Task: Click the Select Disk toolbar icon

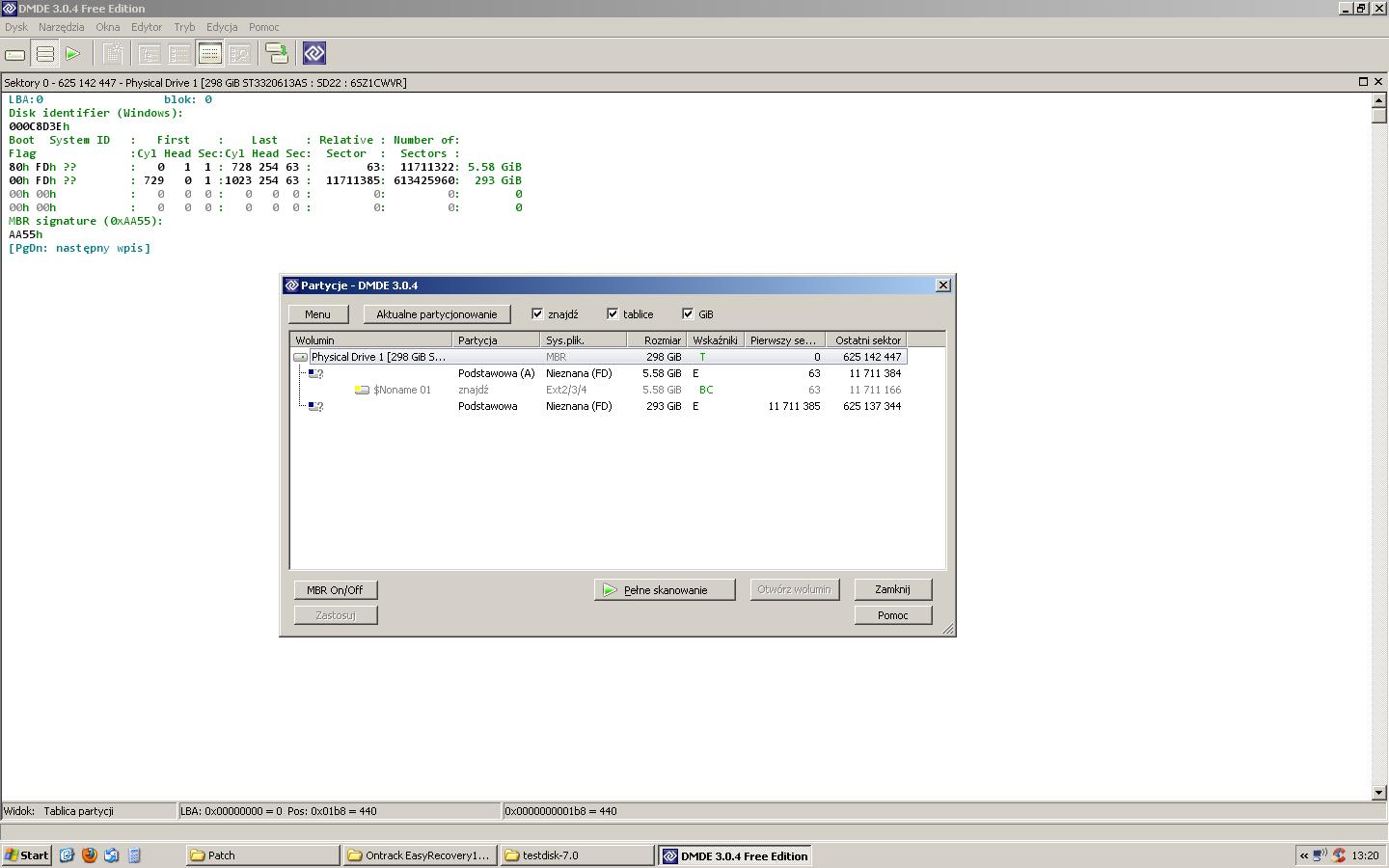Action: 15,54
